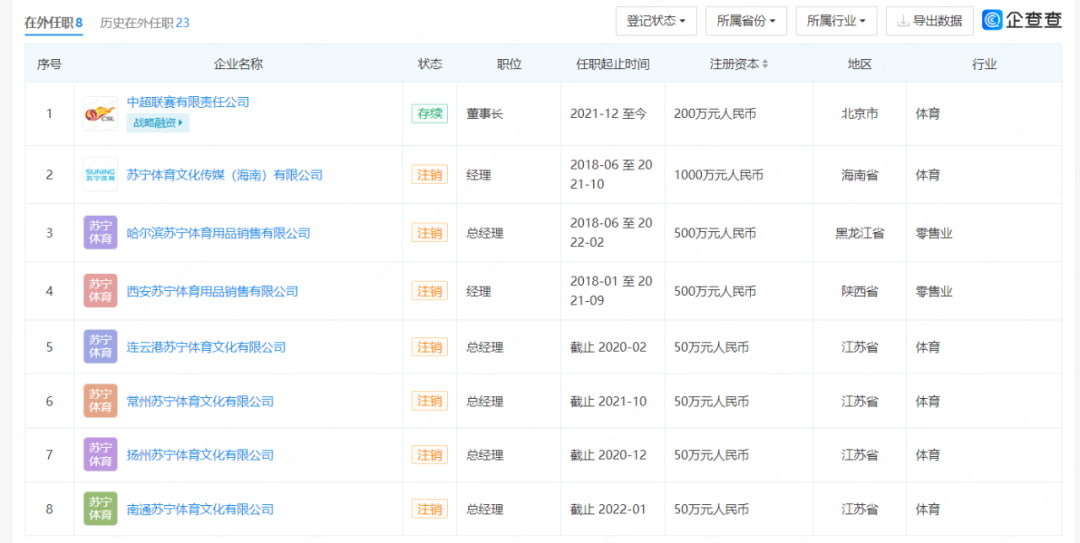The height and width of the screenshot is (543, 1080).
Task: Click the 陕西省 region cell
Action: pos(860,291)
